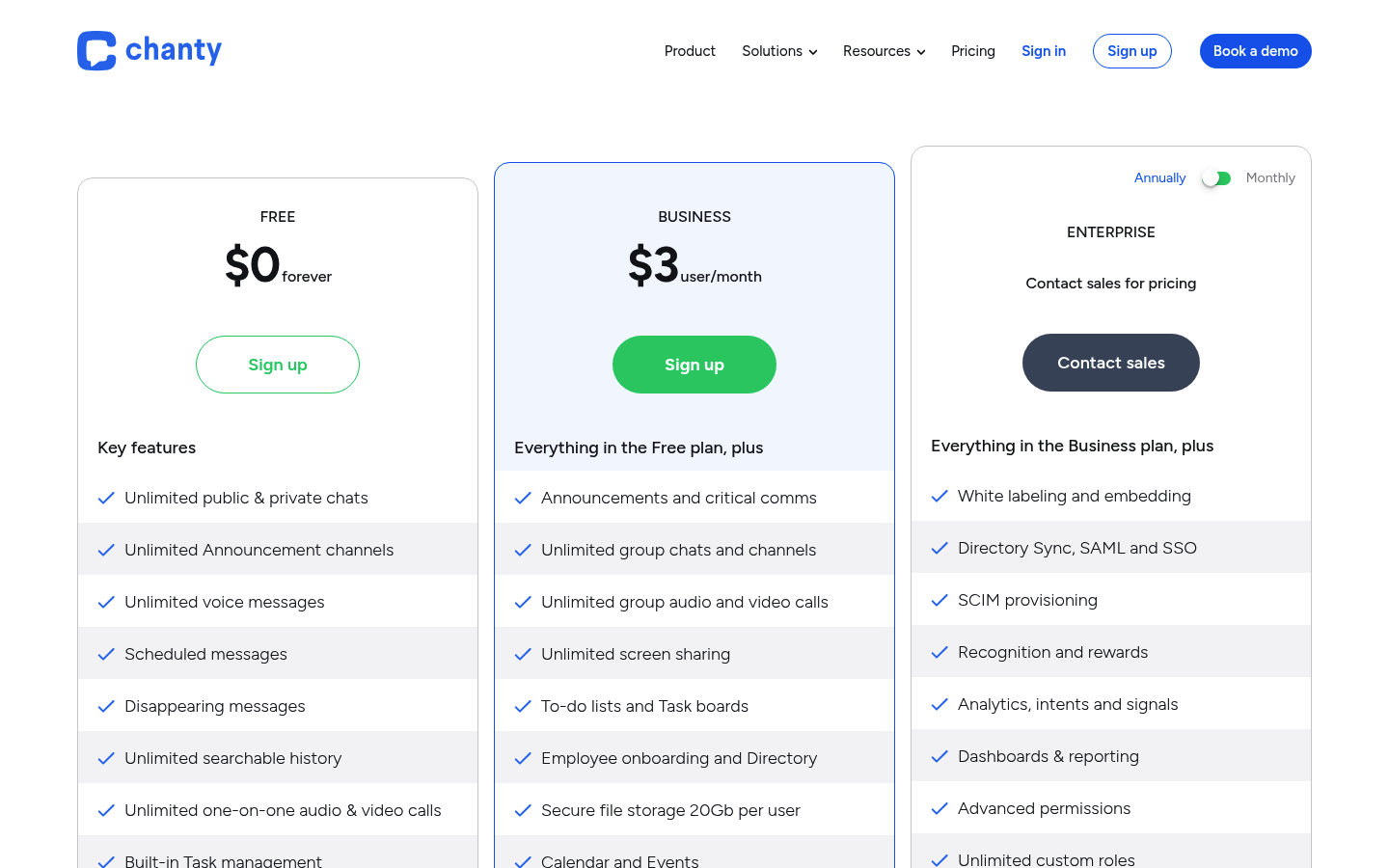The height and width of the screenshot is (868, 1389).
Task: Click the 'Employee onboarding and Directory' text
Action: pyautogui.click(x=679, y=758)
